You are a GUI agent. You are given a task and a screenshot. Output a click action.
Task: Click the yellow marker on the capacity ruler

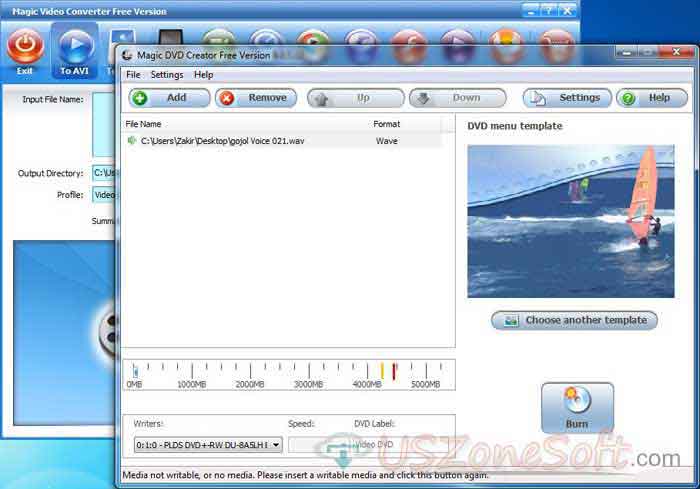[382, 371]
